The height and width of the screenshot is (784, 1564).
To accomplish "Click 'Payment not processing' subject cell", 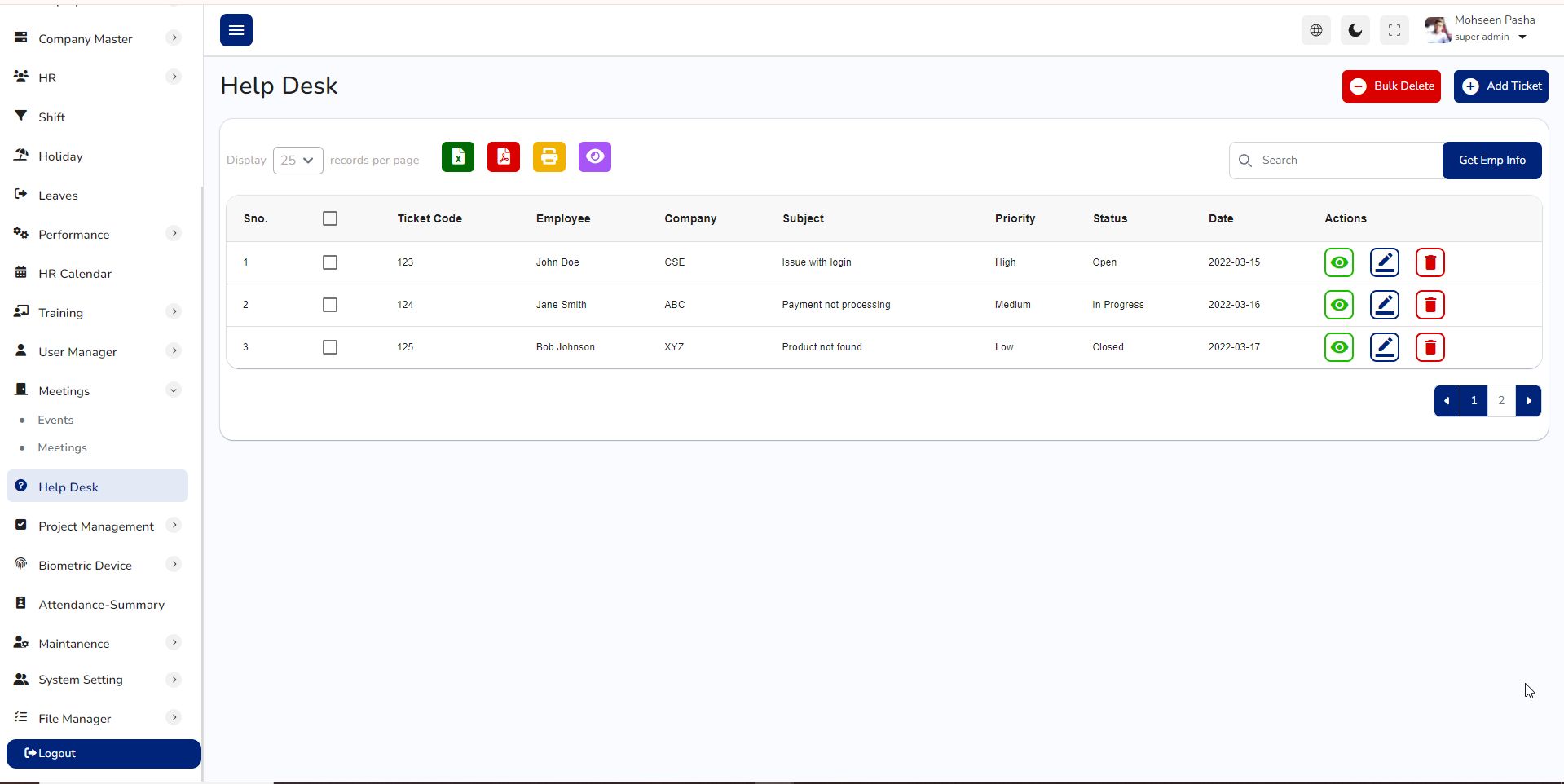I will point(836,305).
